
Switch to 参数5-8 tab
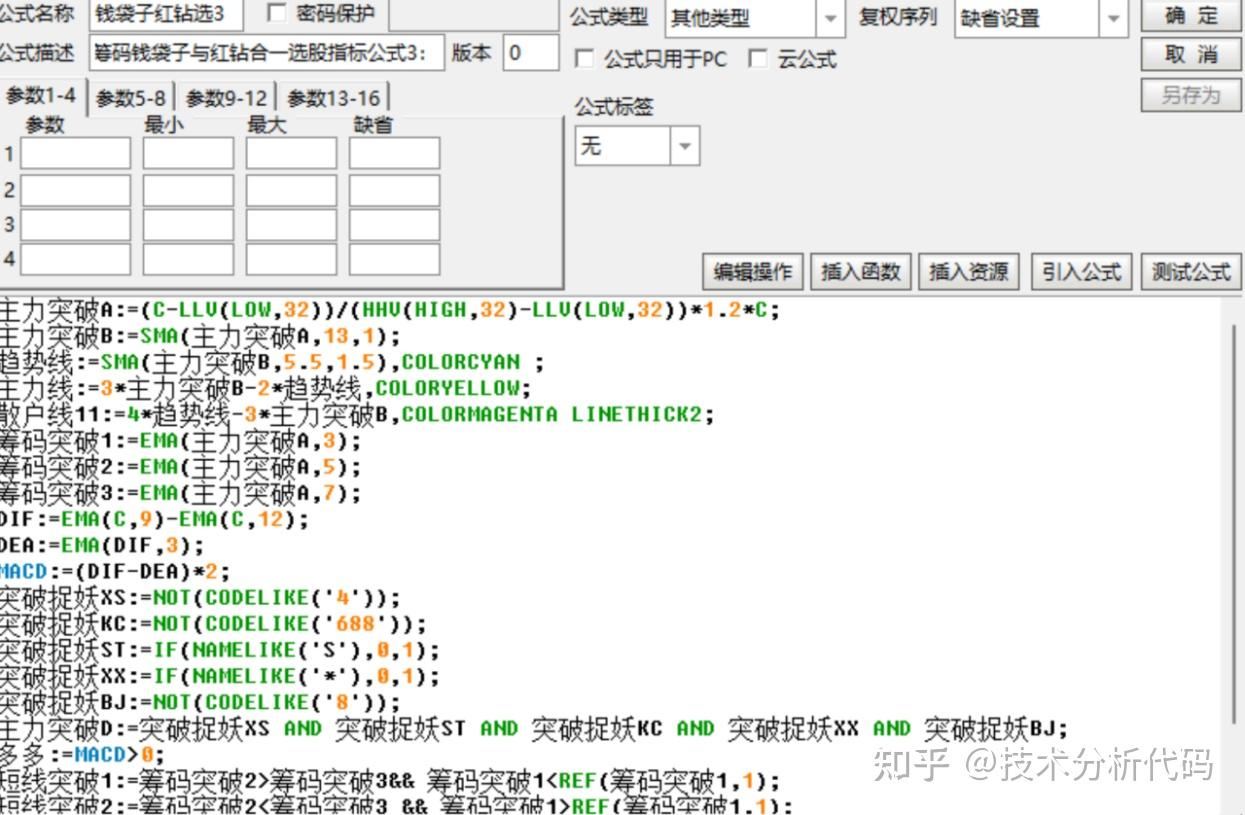coord(131,98)
